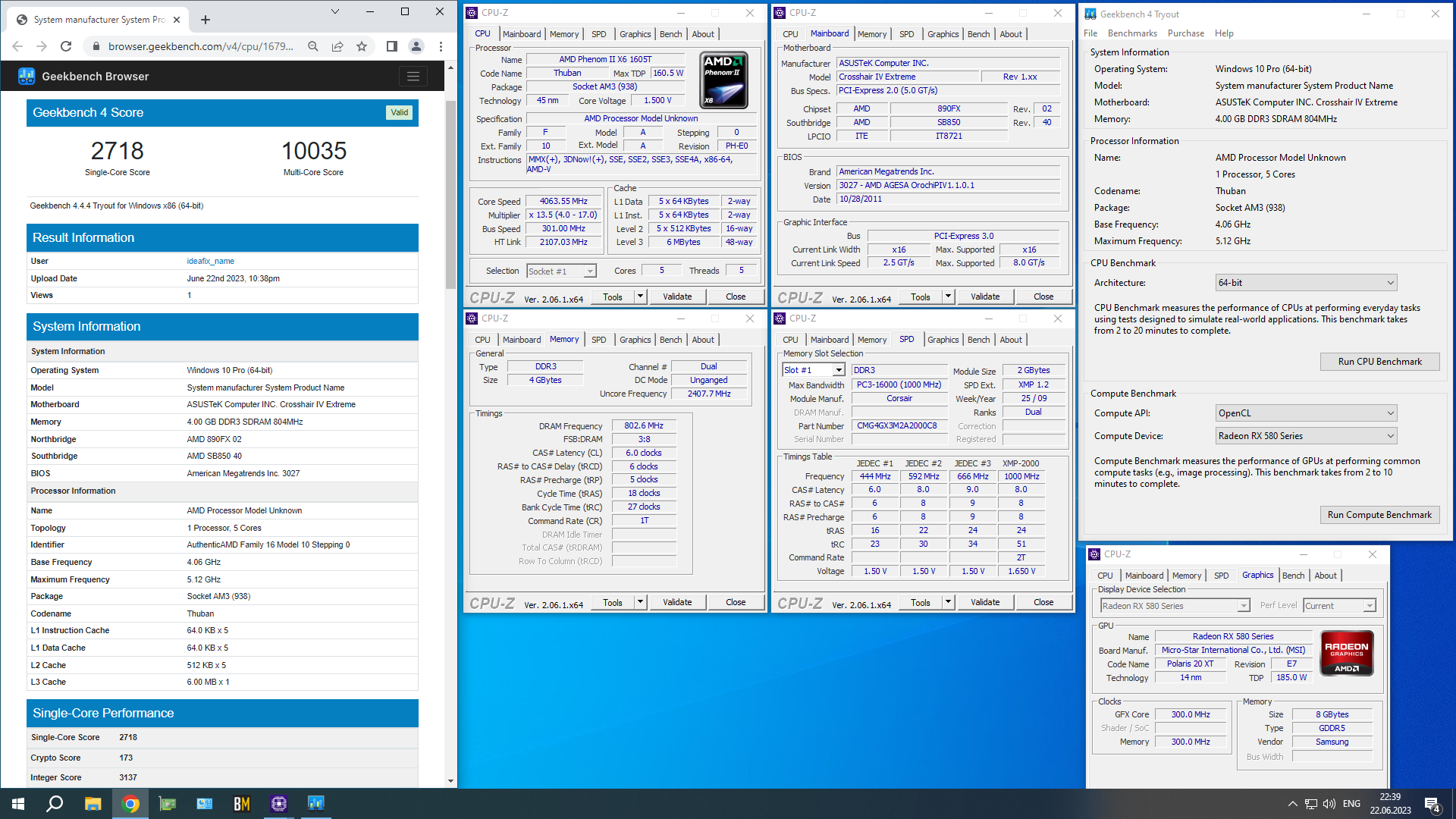
Task: Open a new Chrome tab
Action: [x=206, y=20]
